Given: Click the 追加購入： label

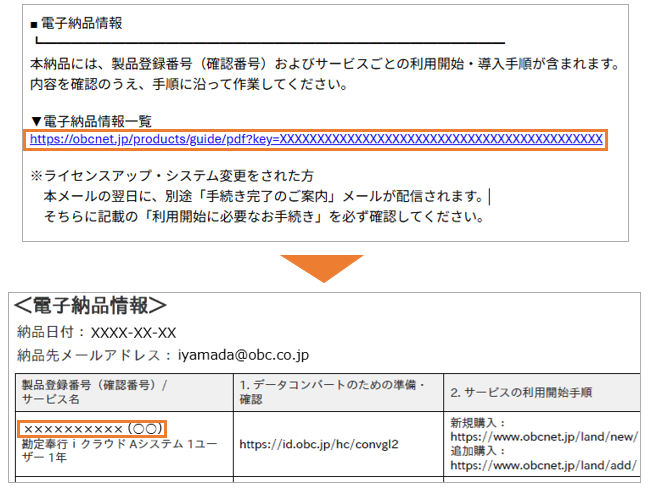Looking at the screenshot, I should tap(478, 451).
